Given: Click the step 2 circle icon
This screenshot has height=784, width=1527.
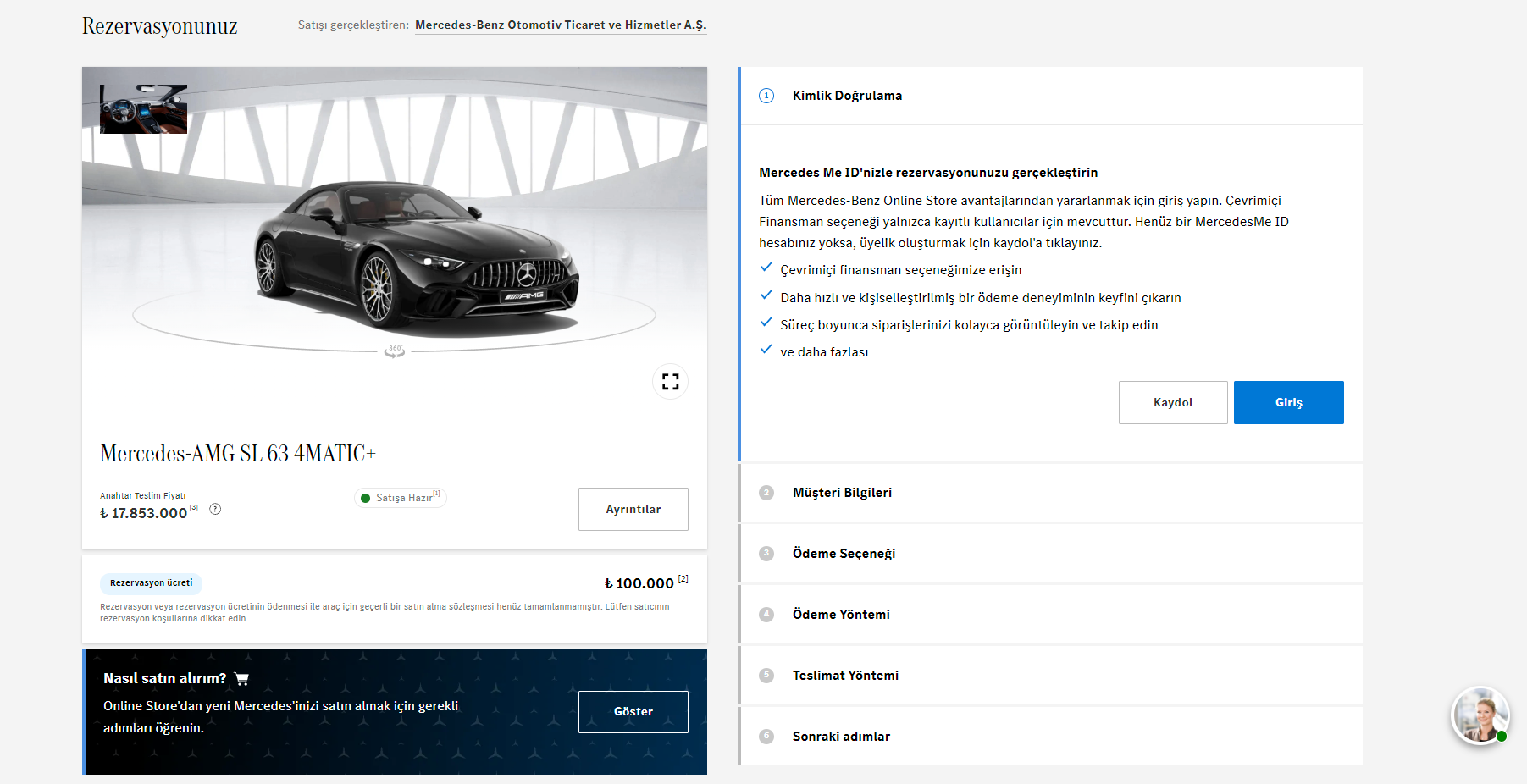Looking at the screenshot, I should 766,493.
